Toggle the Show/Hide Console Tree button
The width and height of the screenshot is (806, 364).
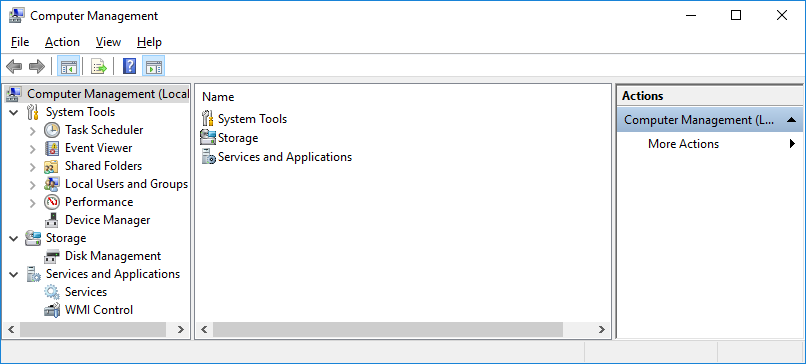68,66
